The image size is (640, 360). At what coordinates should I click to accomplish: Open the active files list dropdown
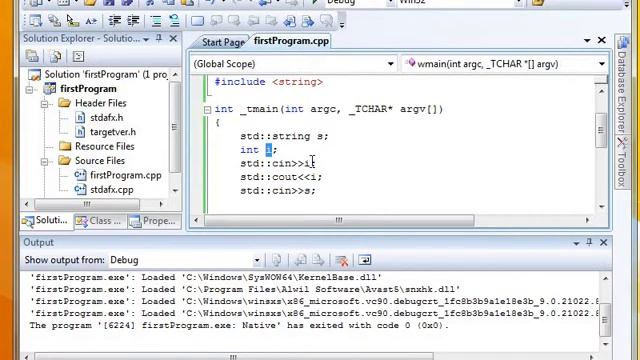pos(587,40)
